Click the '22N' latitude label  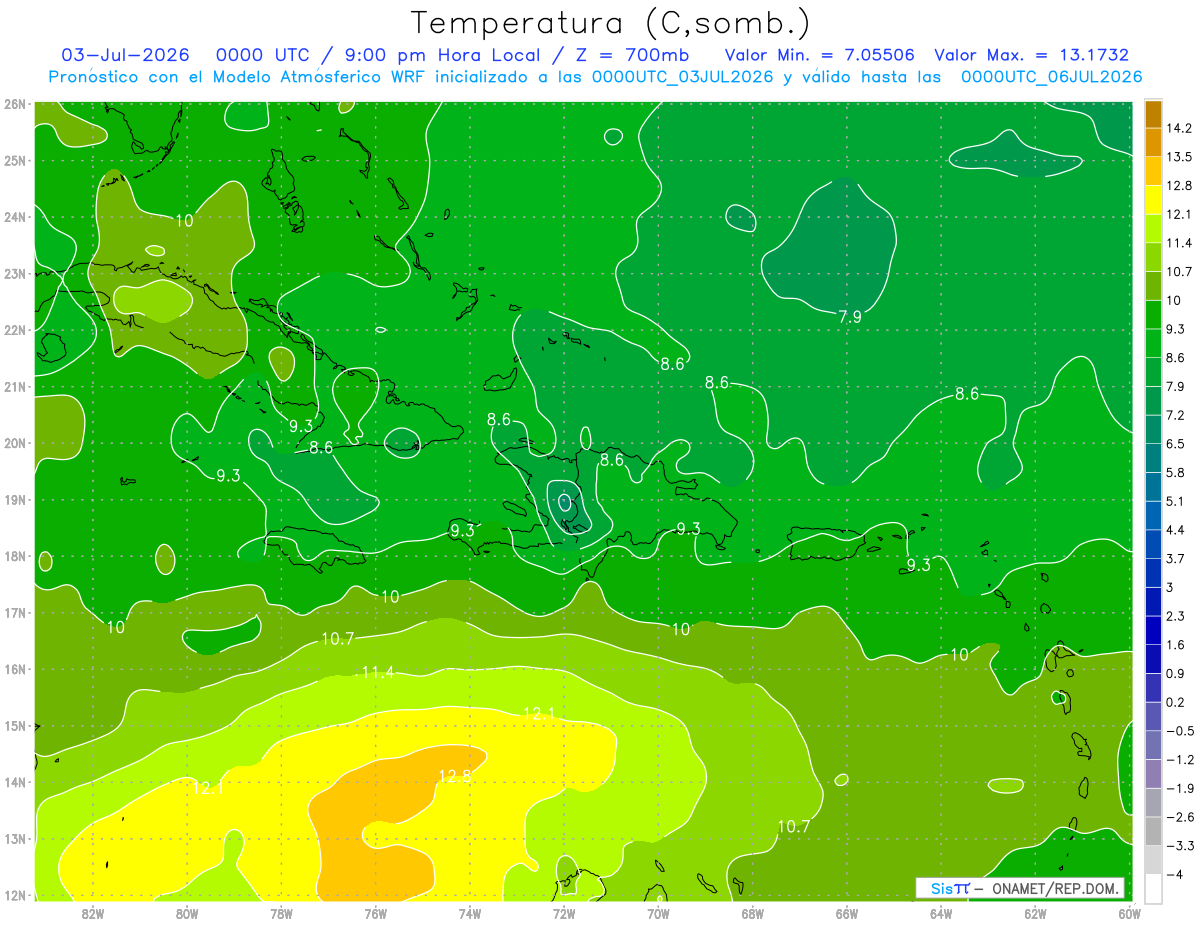(x=14, y=330)
